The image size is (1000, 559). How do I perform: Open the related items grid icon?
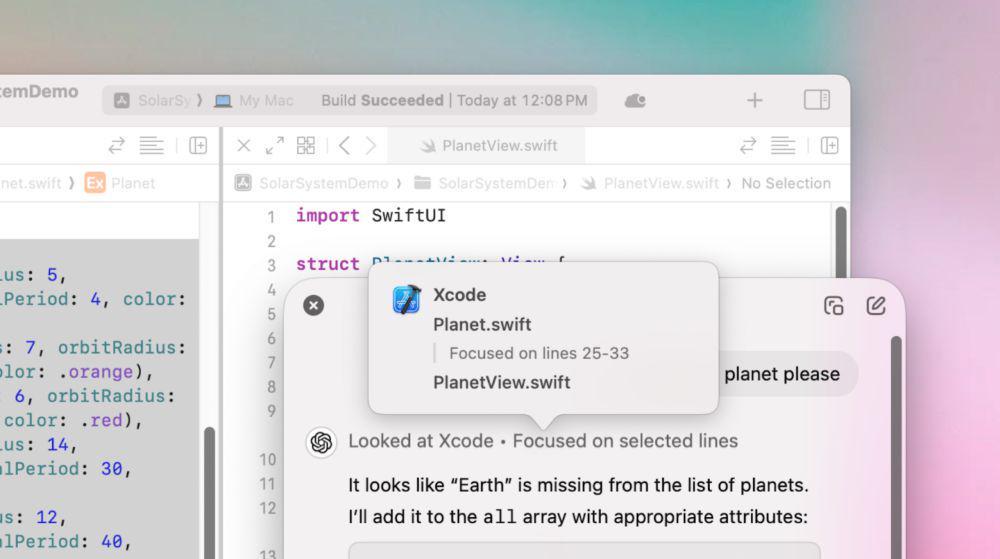click(305, 145)
